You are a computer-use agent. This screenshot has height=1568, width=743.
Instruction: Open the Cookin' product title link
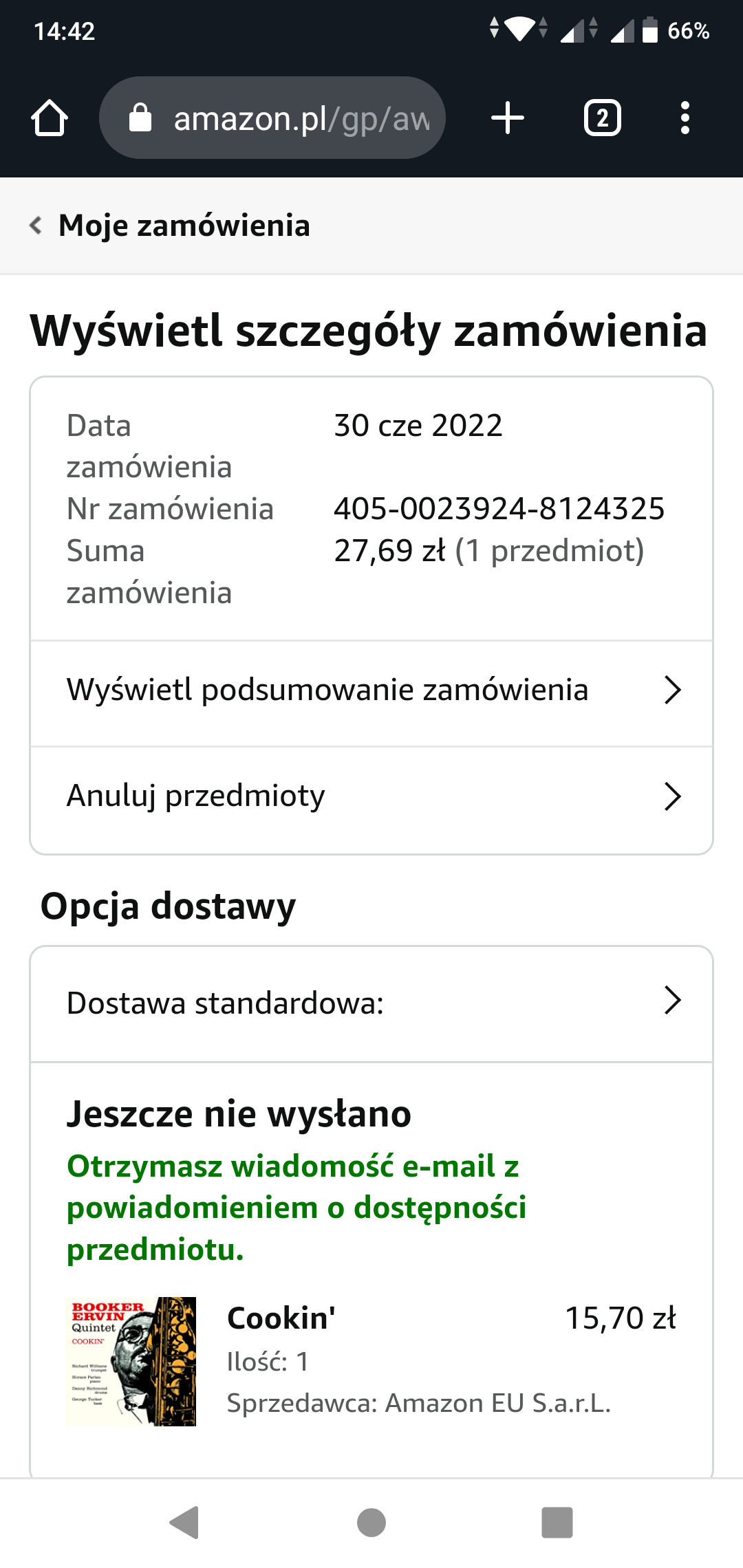pyautogui.click(x=281, y=1318)
